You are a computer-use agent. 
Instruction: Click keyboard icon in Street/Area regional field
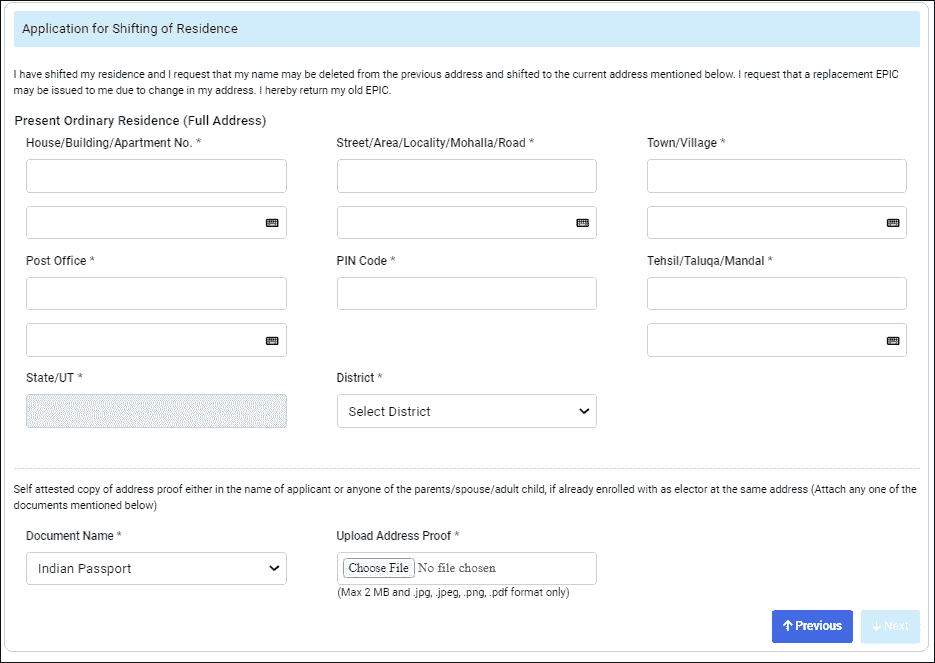click(x=582, y=223)
